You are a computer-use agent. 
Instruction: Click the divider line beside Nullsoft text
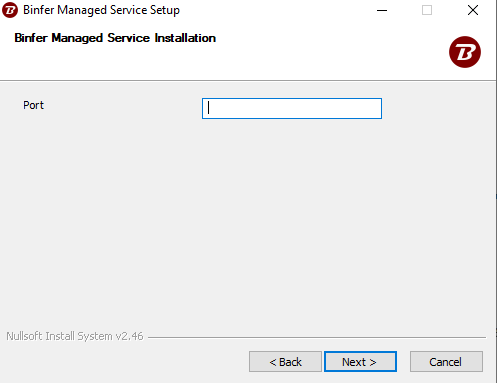point(317,337)
